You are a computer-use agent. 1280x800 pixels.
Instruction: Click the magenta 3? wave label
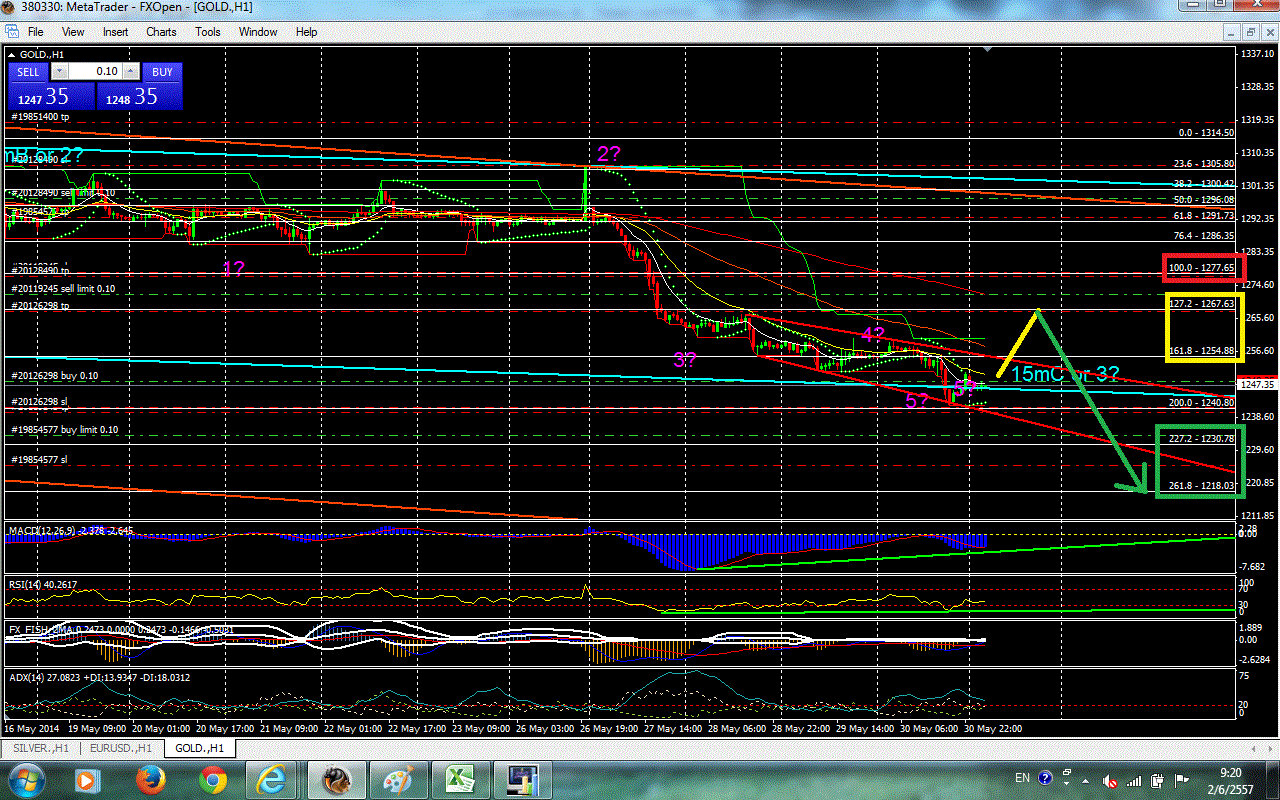pyautogui.click(x=685, y=361)
